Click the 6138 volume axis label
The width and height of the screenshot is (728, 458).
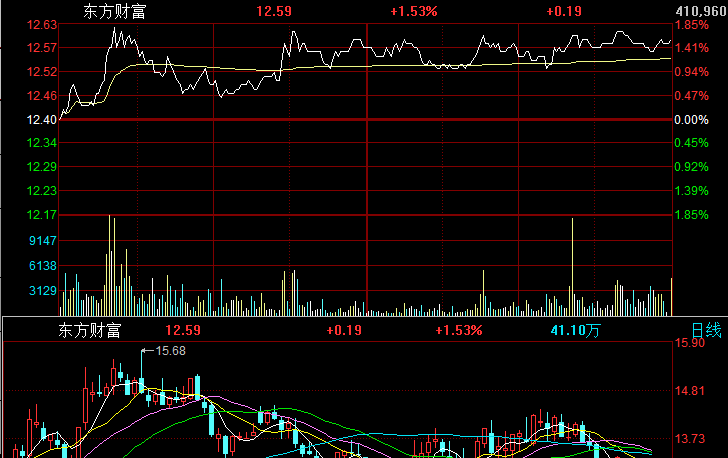click(43, 266)
